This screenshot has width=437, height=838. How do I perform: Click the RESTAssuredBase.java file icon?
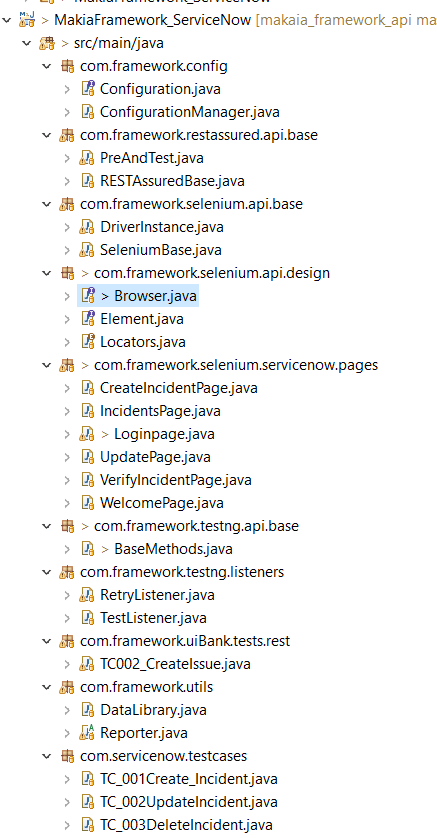point(87,181)
